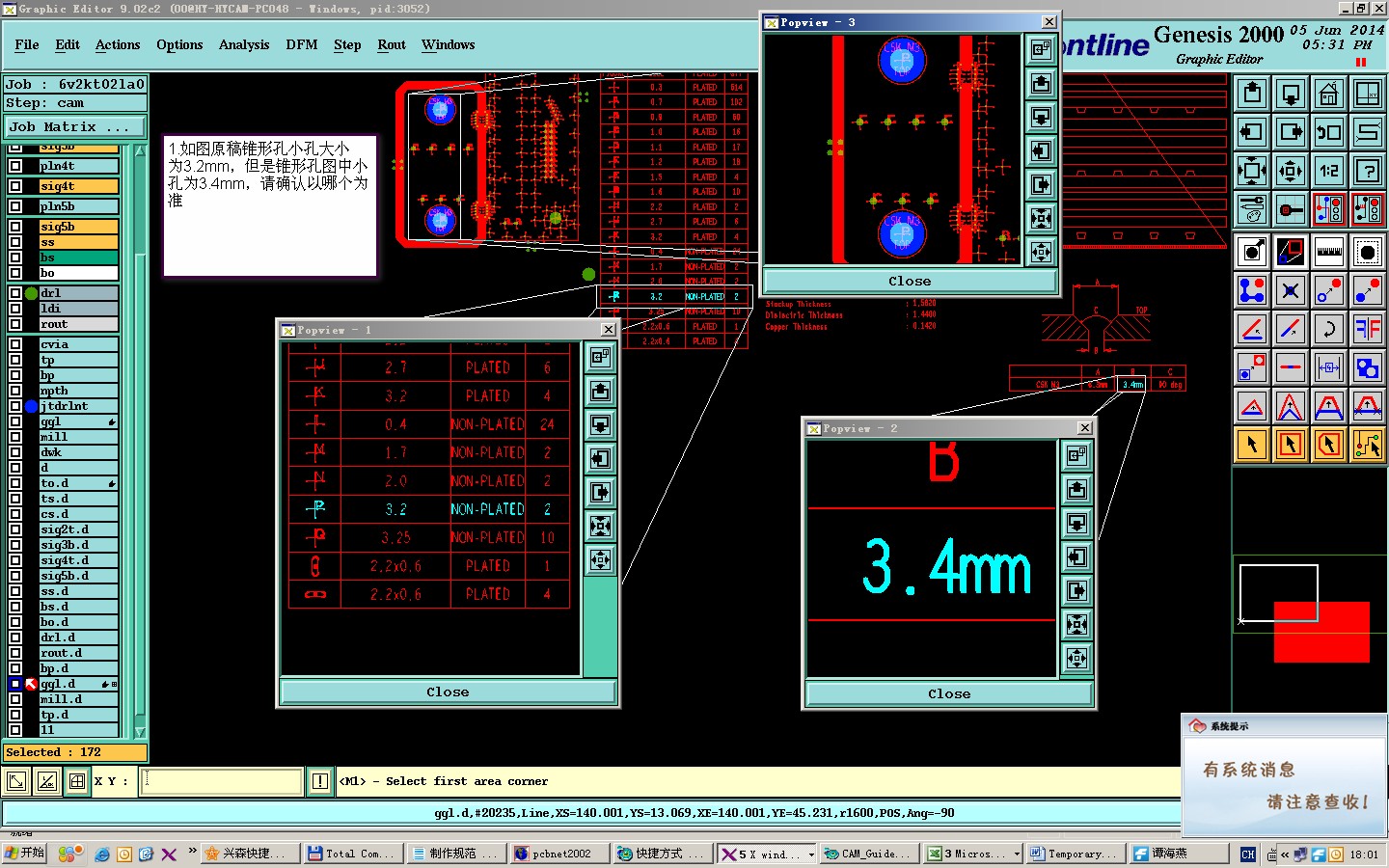Screen dimensions: 1389x868
Task: Click the mirror F icon
Action: 1368,329
